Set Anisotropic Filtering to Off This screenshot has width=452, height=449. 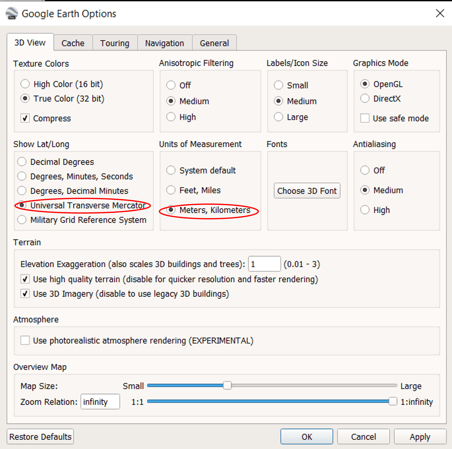coord(171,85)
